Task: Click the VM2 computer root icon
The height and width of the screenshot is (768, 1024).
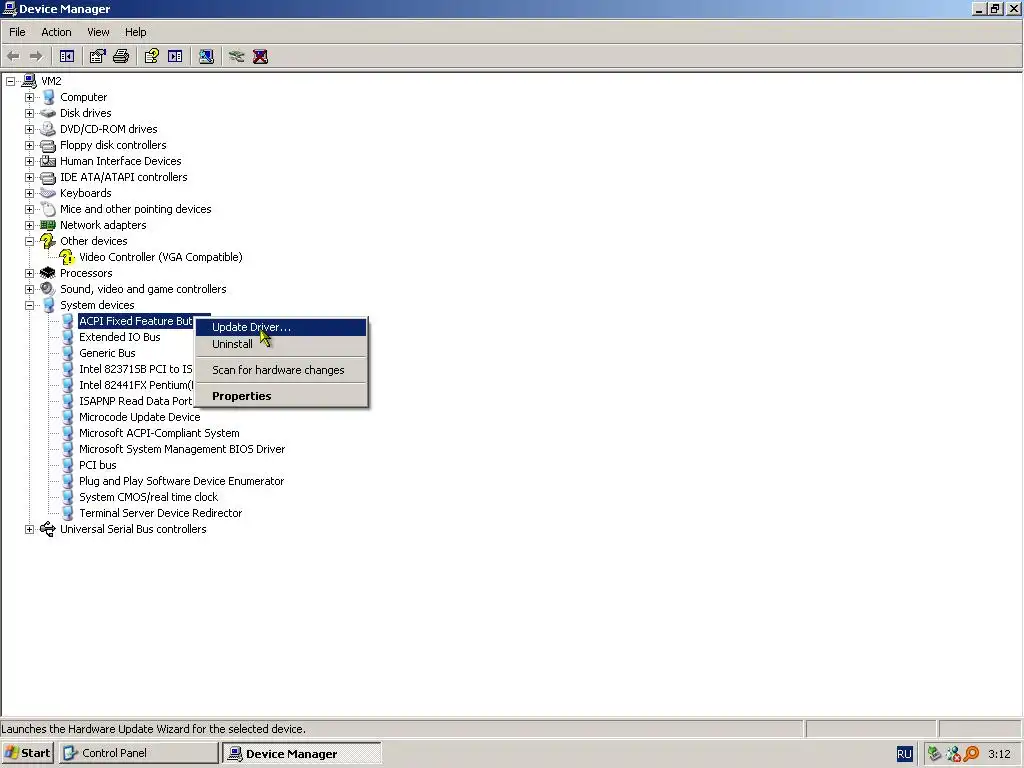Action: (x=29, y=81)
